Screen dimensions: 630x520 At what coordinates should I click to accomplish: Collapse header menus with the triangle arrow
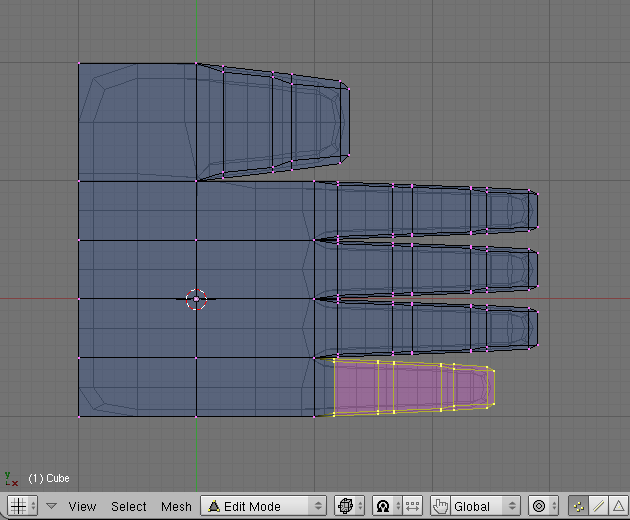(51, 506)
